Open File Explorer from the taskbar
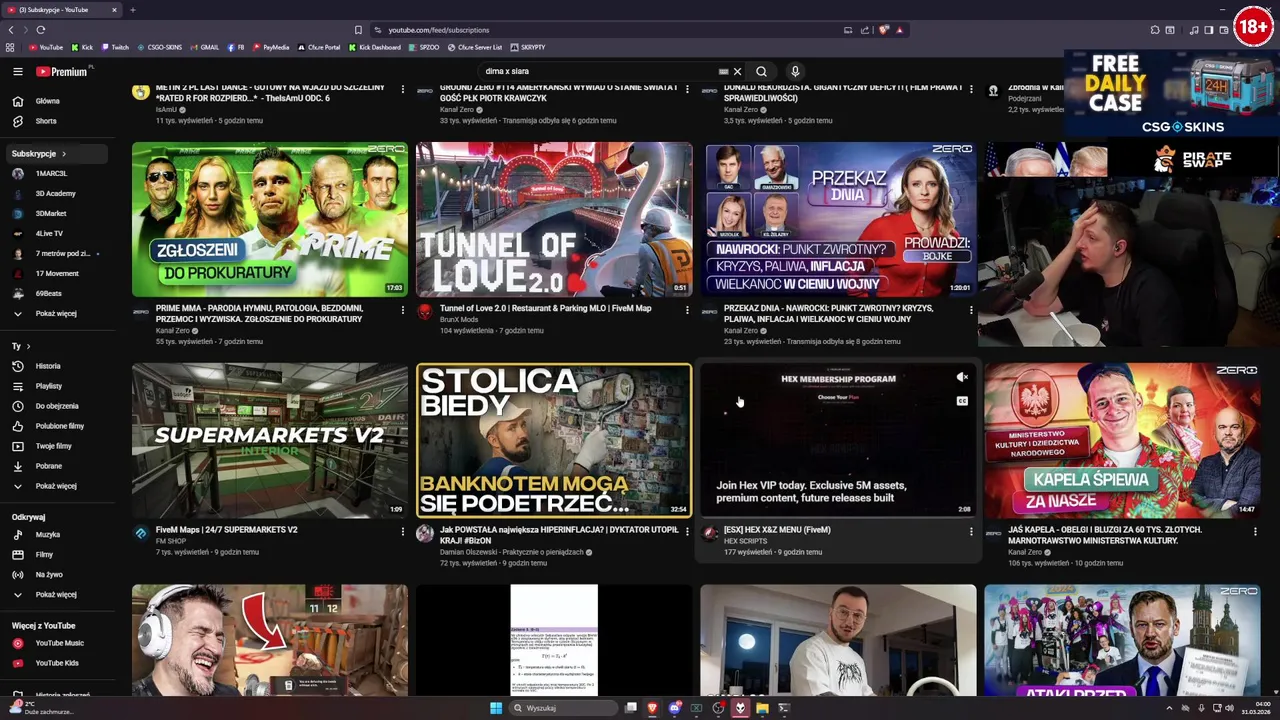Screen dimensions: 1280x720 (x=762, y=708)
